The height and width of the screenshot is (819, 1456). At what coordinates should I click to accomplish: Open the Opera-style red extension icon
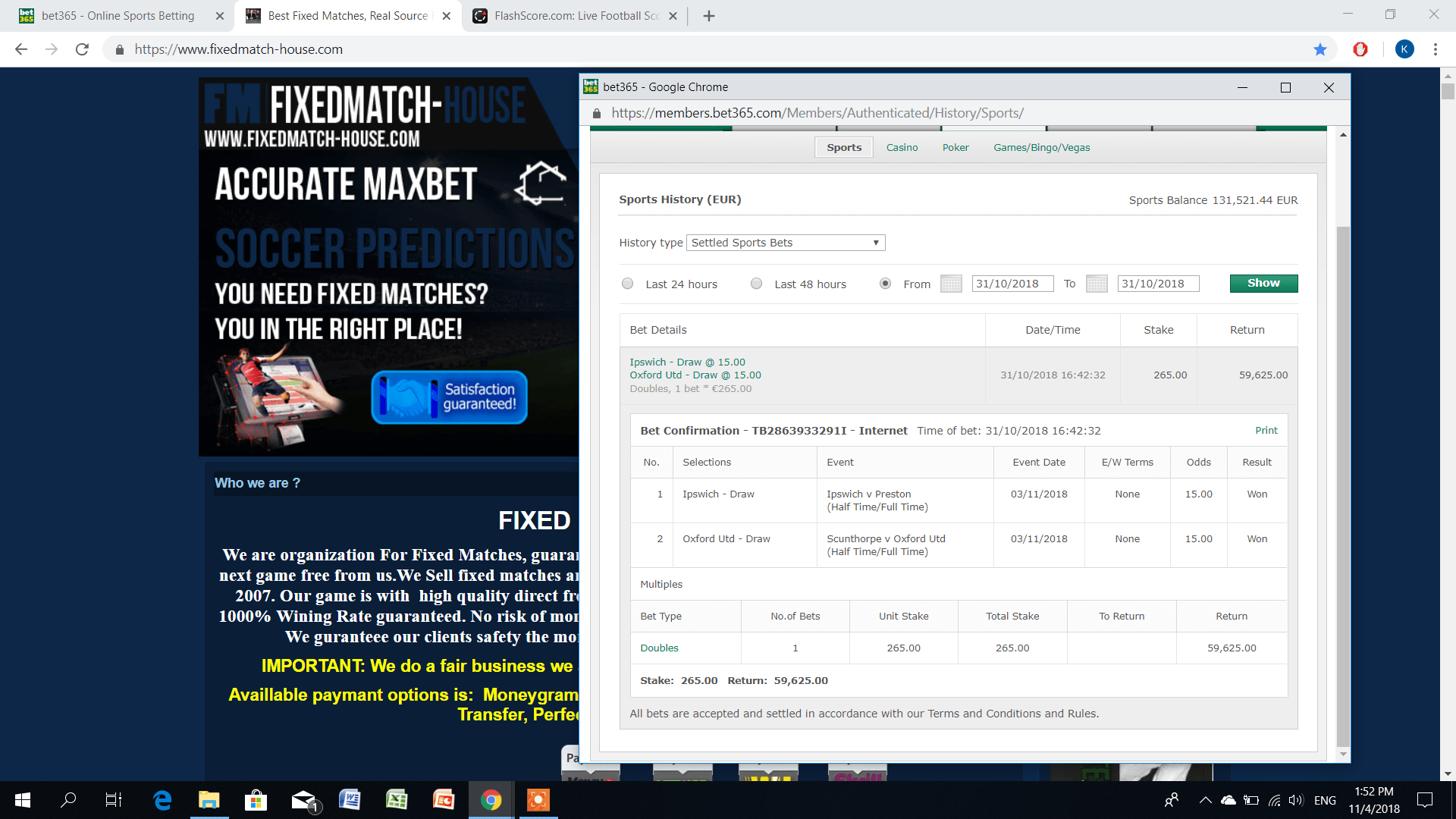[x=1360, y=49]
